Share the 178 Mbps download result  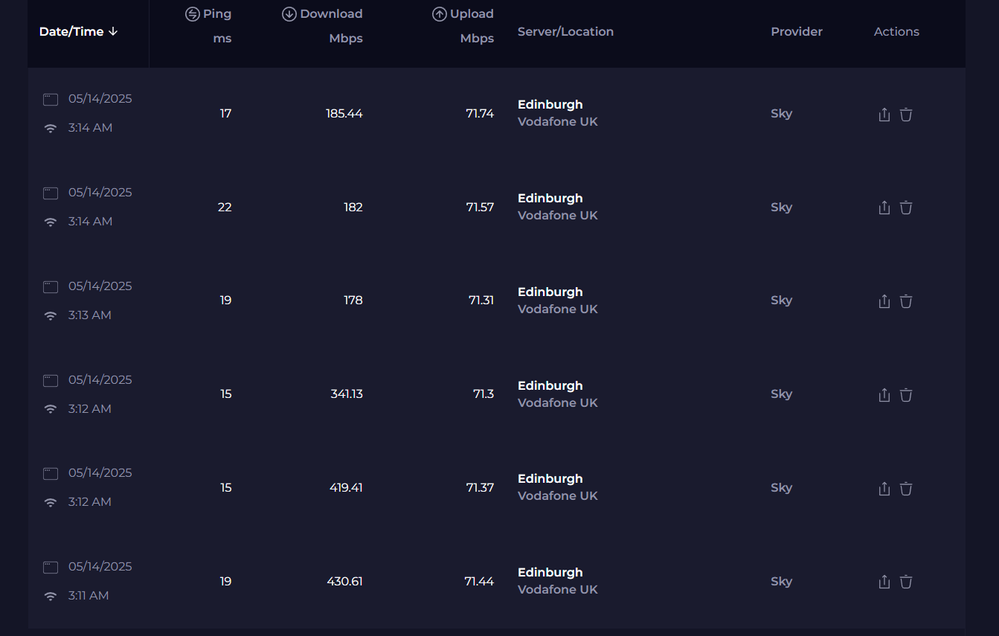click(884, 301)
